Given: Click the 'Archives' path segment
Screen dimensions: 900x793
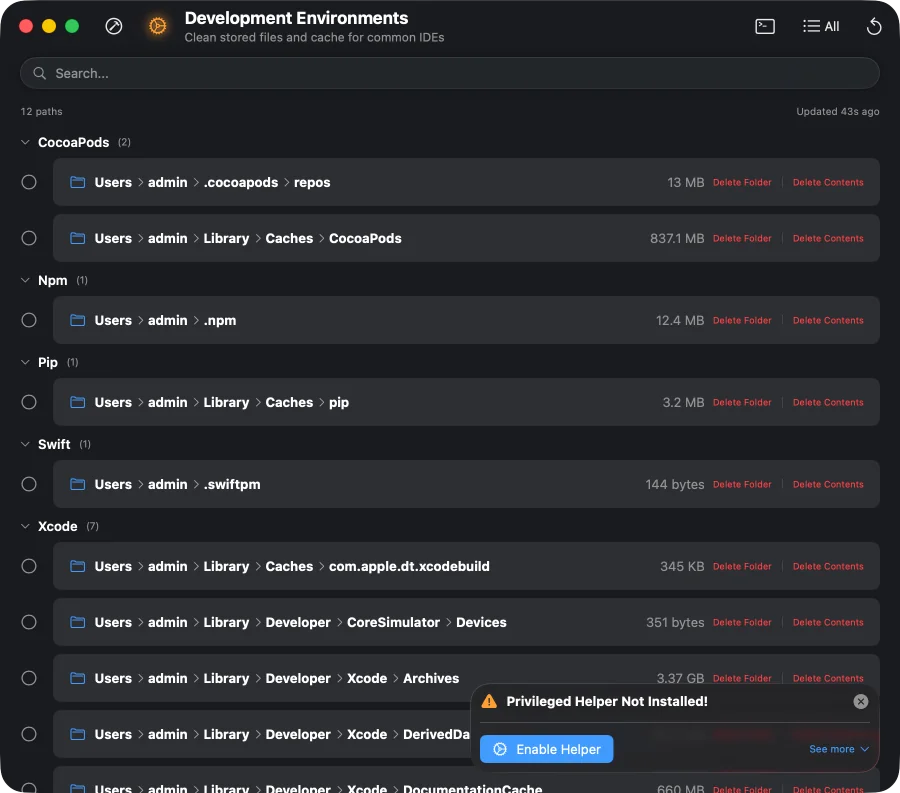Looking at the screenshot, I should [430, 678].
